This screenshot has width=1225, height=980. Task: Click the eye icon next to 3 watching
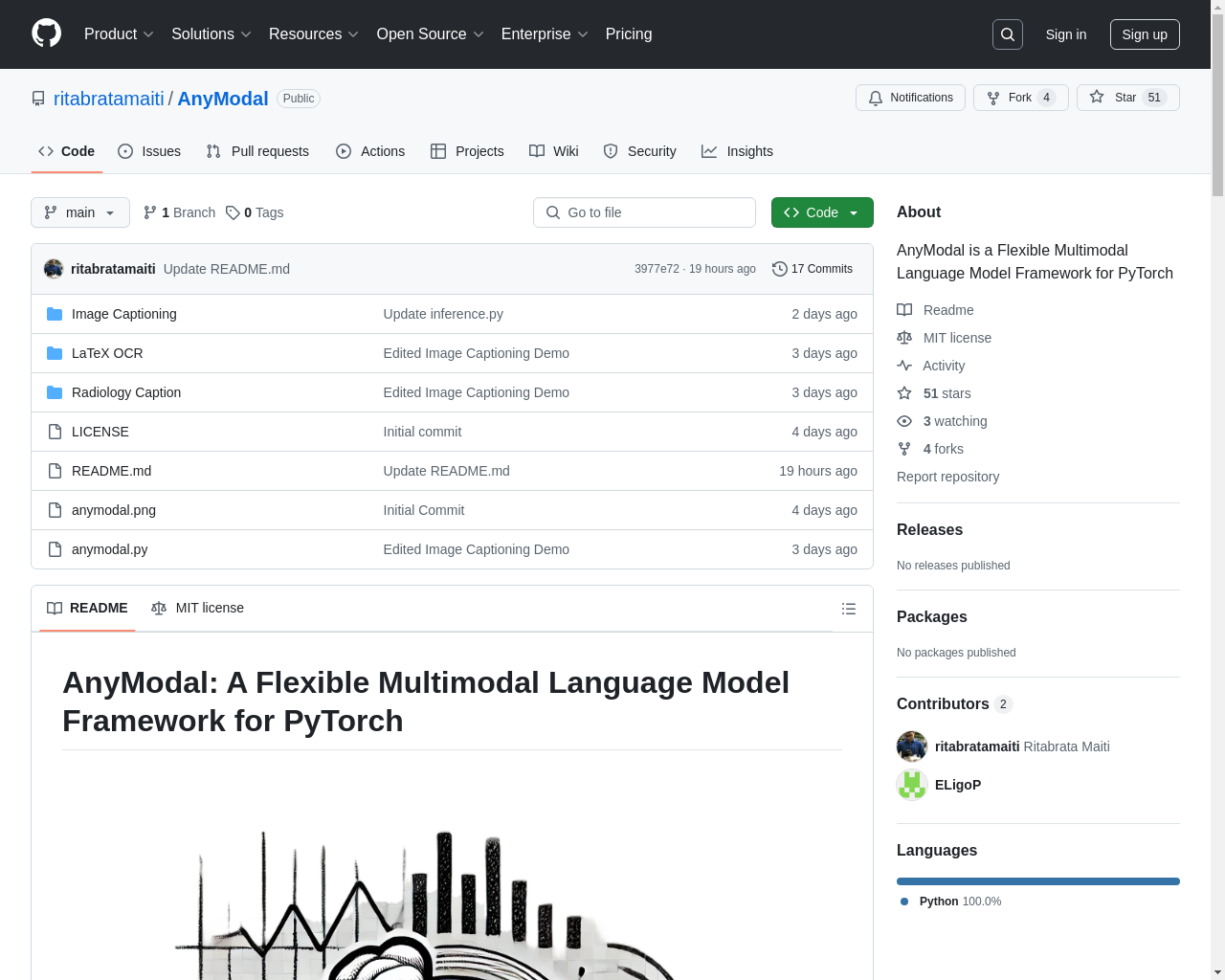904,421
